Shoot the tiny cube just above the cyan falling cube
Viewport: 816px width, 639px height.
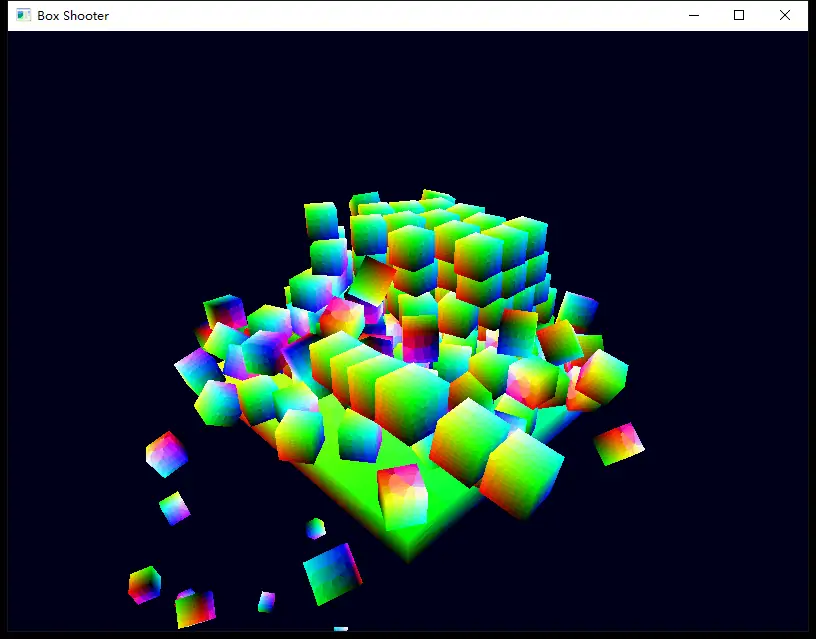[x=315, y=528]
